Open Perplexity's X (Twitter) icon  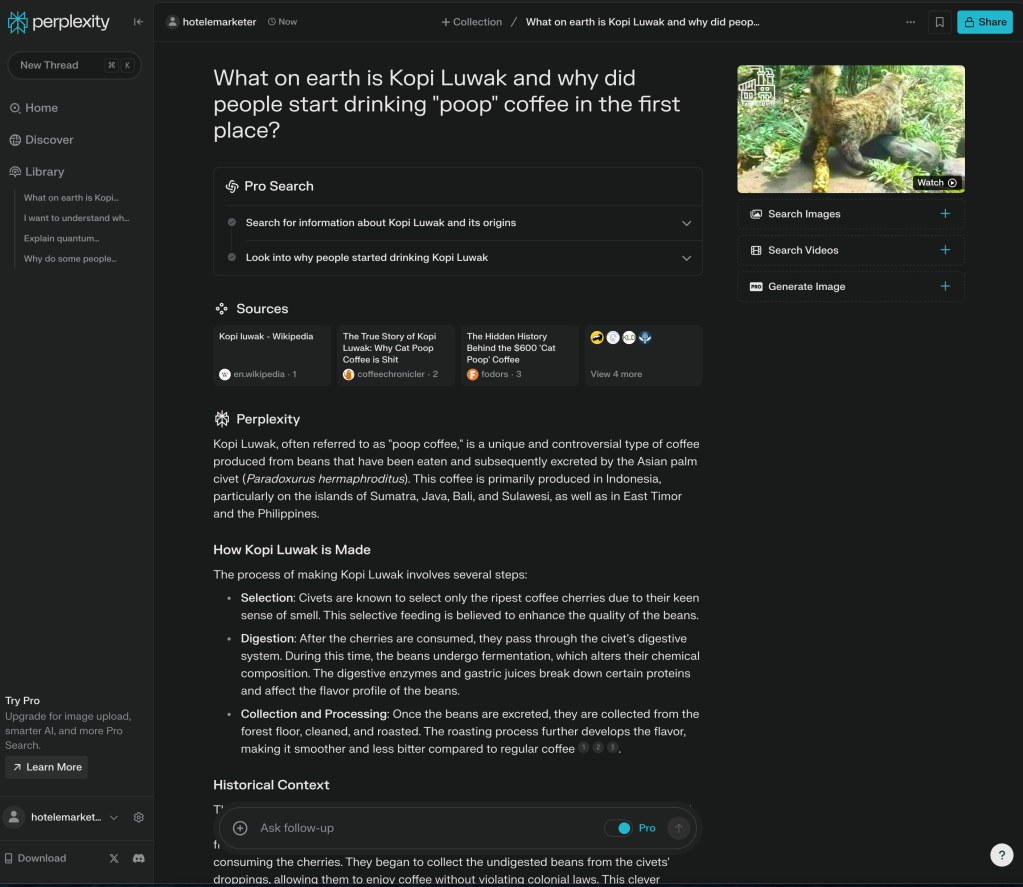pyautogui.click(x=114, y=858)
